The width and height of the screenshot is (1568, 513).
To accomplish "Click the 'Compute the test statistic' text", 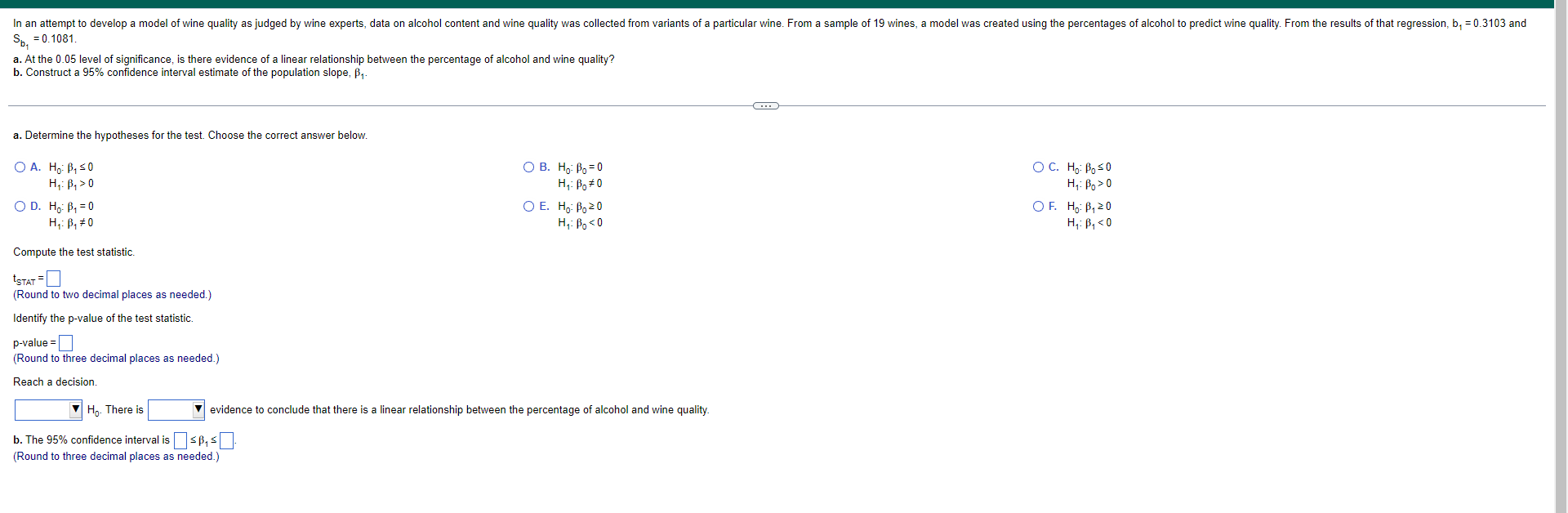I will coord(73,252).
